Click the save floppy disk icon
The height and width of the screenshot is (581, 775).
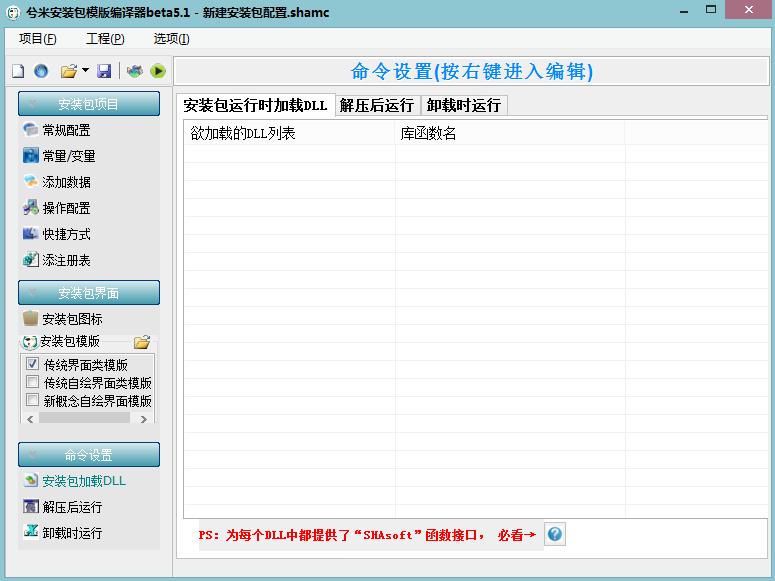coord(103,71)
